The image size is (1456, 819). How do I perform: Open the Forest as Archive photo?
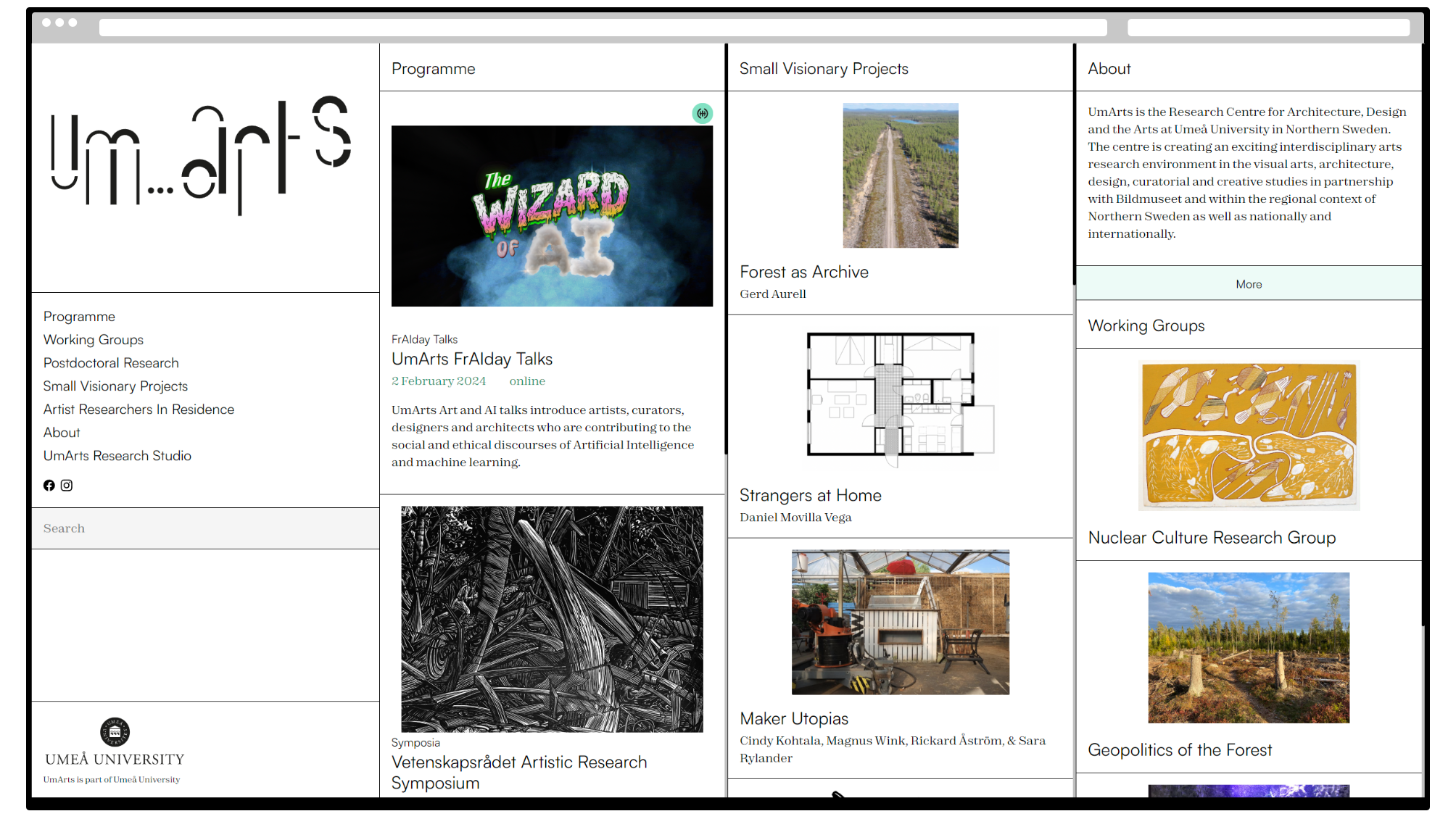tap(900, 175)
